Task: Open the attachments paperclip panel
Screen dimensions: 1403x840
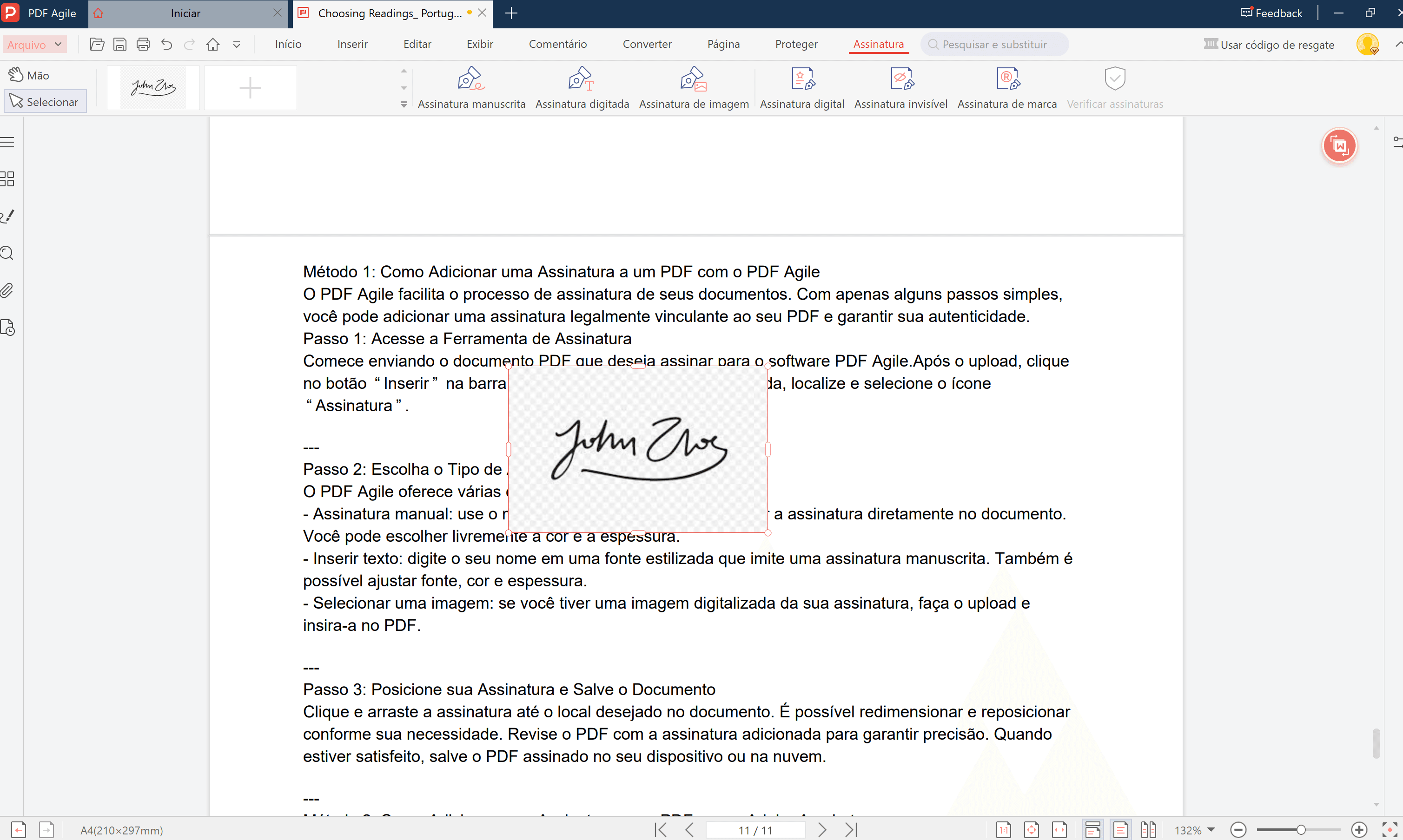Action: coord(7,290)
